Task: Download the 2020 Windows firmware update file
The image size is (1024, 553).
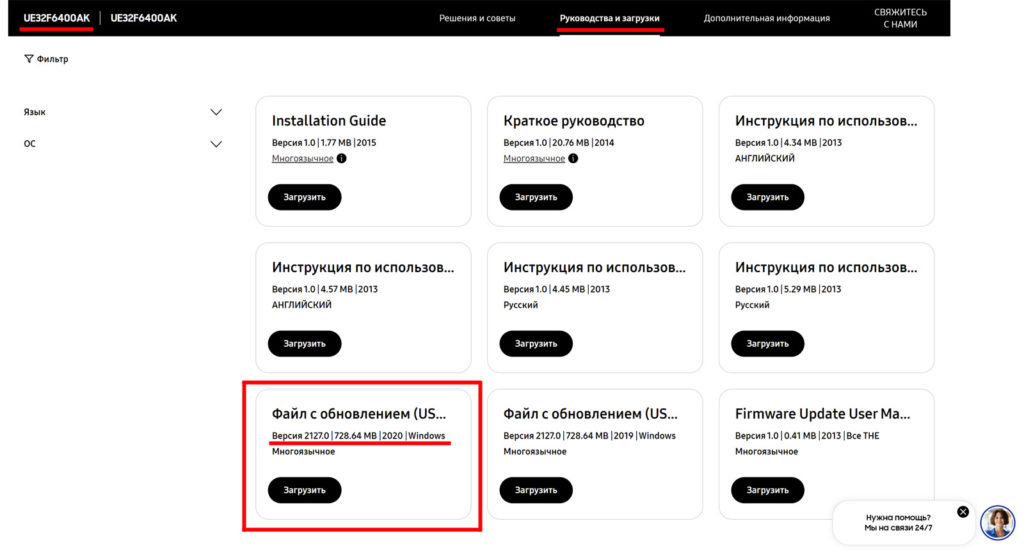Action: (304, 490)
